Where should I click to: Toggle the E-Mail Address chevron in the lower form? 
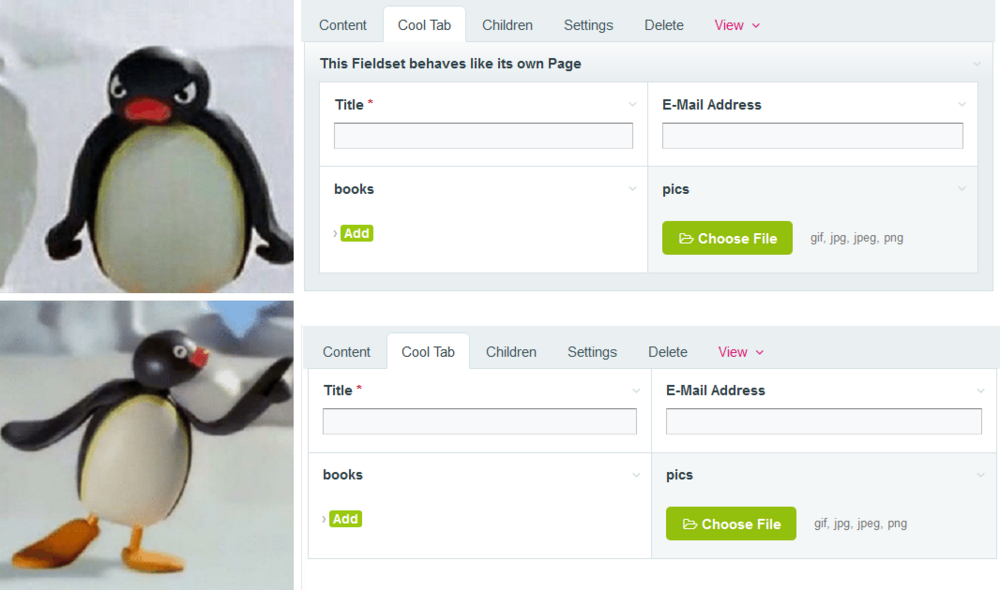click(x=980, y=391)
